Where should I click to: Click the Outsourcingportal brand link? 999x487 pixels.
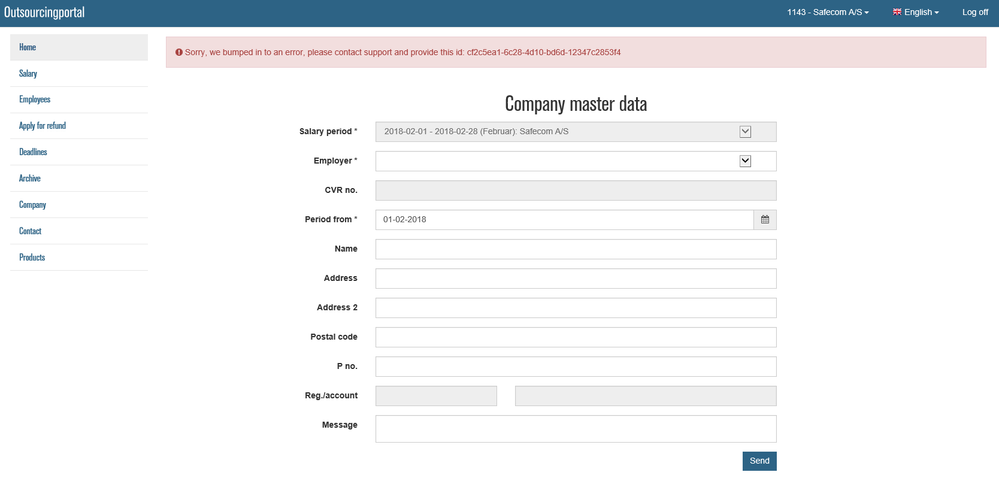pos(44,12)
